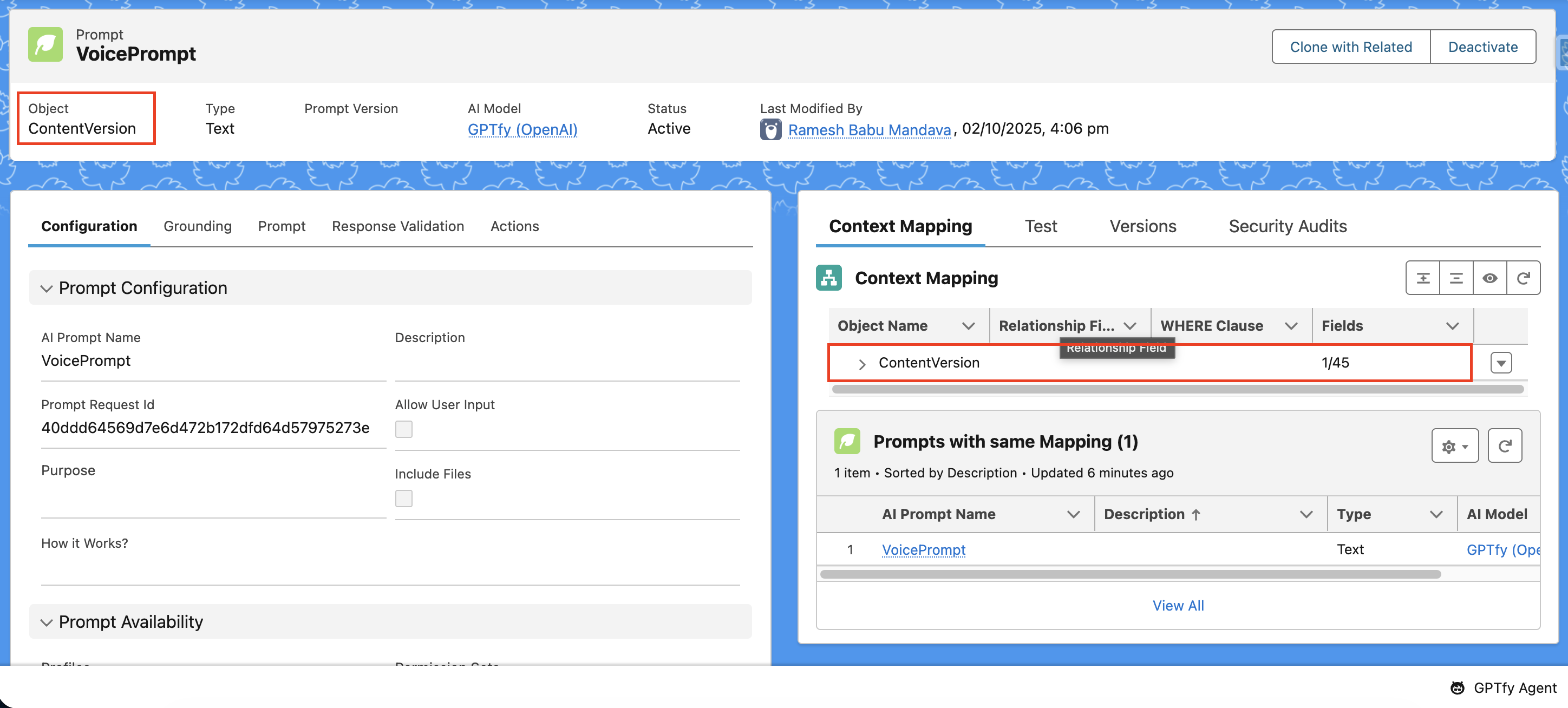Toggle the Include Files checkbox
Image resolution: width=1568 pixels, height=708 pixels.
[x=403, y=499]
